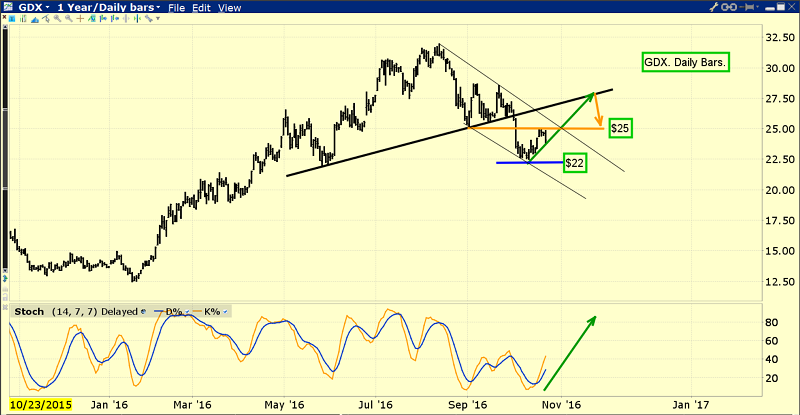Click the first magnifier zoom icon
The width and height of the screenshot is (800, 415).
(57, 18)
